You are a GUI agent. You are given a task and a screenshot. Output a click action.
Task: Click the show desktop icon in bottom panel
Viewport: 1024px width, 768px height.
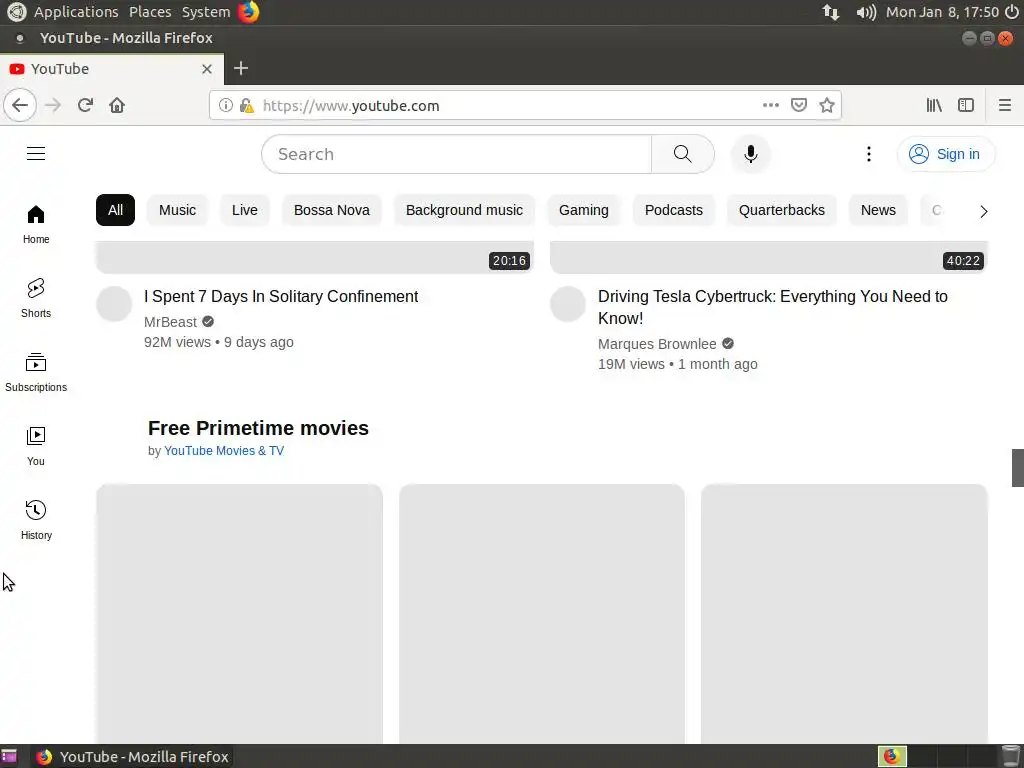(9, 757)
